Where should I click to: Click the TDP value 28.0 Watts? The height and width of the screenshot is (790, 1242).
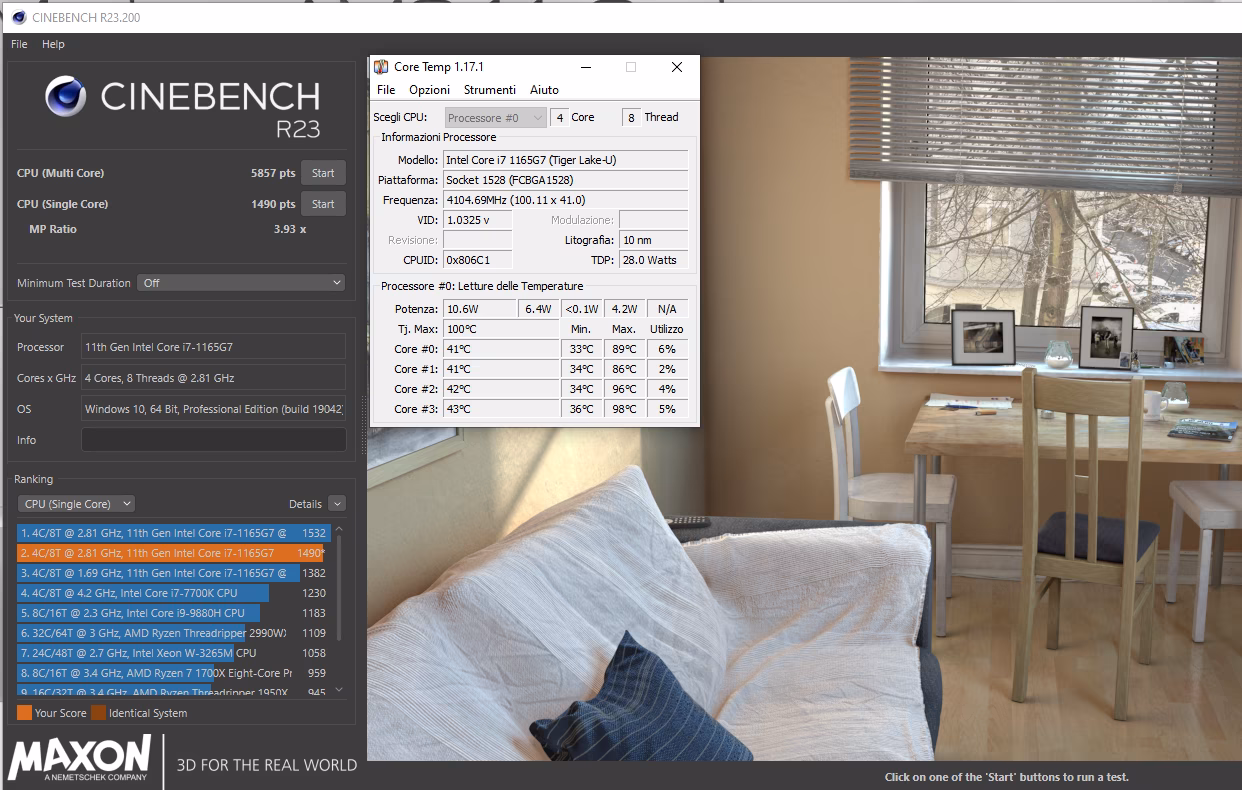[653, 260]
